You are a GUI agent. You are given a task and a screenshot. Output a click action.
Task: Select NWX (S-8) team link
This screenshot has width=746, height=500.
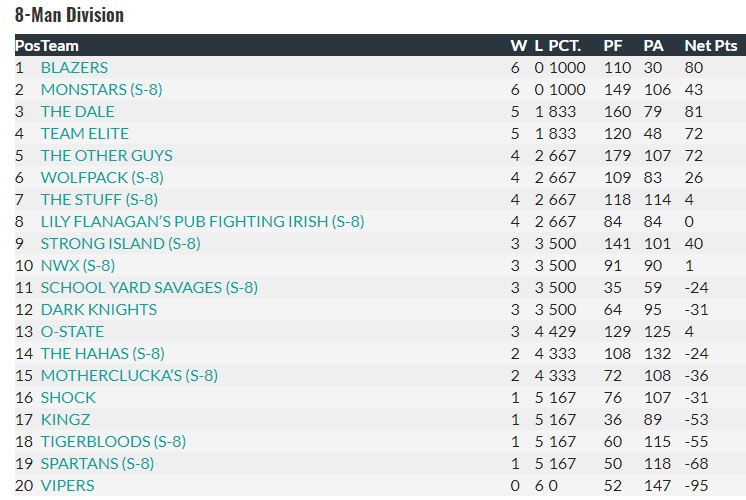[x=77, y=265]
